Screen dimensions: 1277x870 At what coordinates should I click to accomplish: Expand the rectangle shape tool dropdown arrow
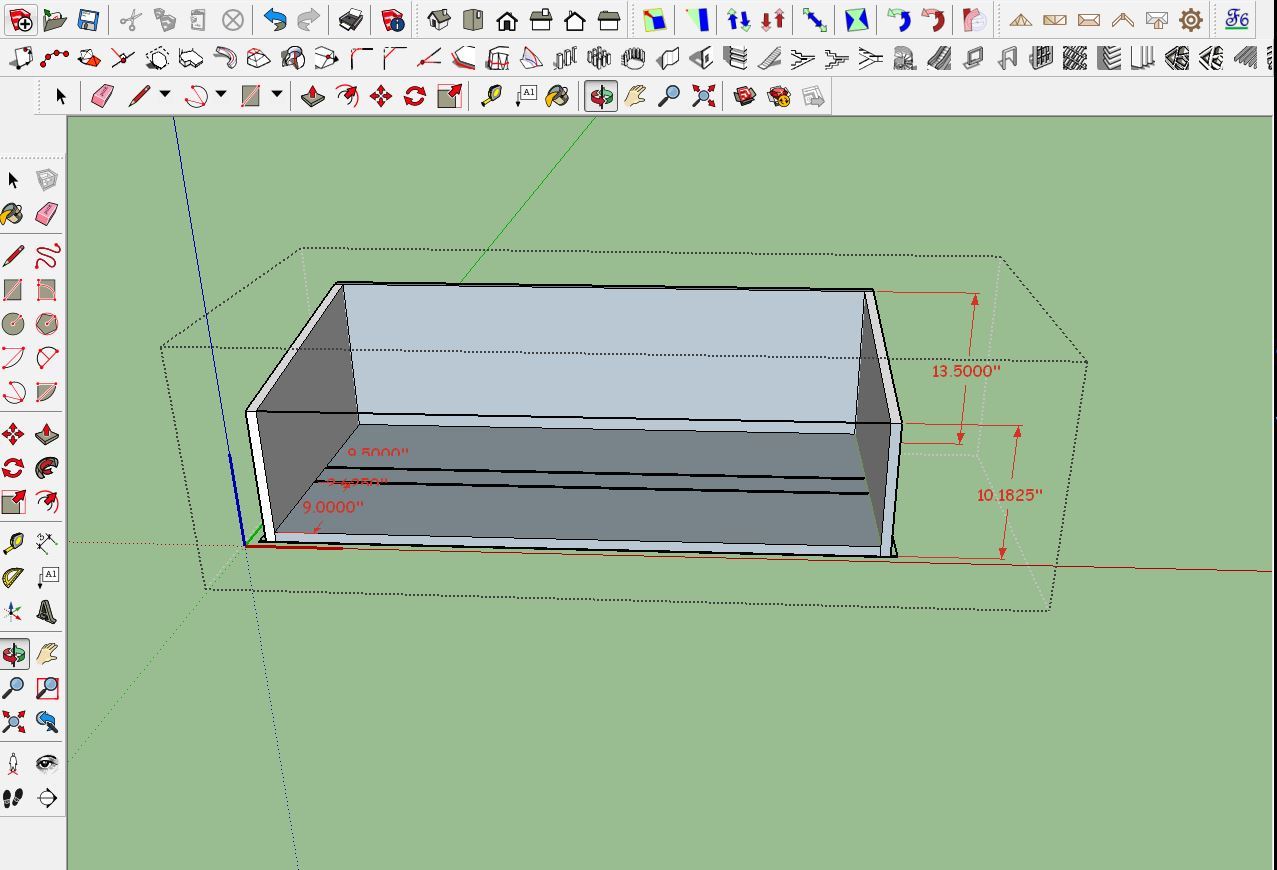pyautogui.click(x=277, y=95)
